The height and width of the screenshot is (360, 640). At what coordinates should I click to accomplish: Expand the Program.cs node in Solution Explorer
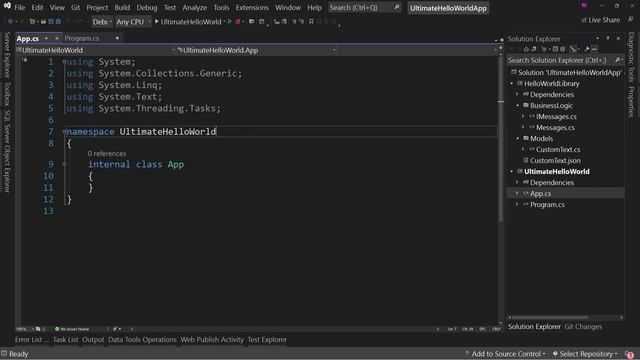518,204
